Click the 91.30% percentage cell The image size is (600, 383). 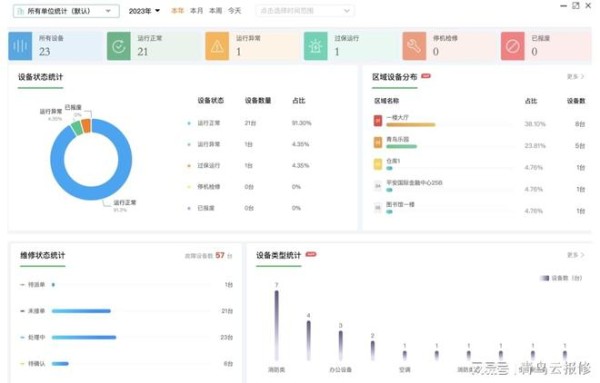pyautogui.click(x=302, y=123)
